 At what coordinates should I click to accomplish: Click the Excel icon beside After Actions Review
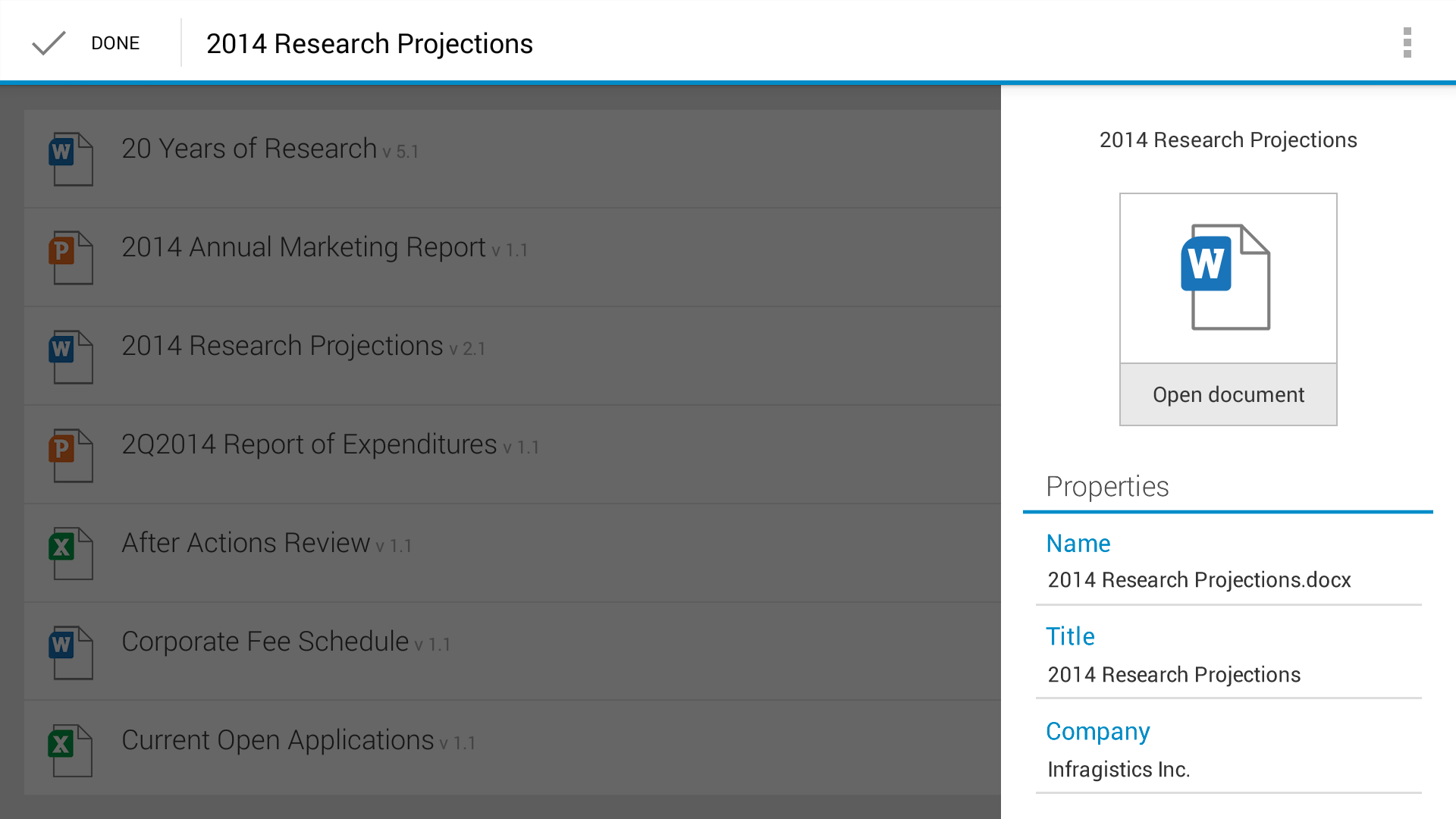tap(71, 552)
